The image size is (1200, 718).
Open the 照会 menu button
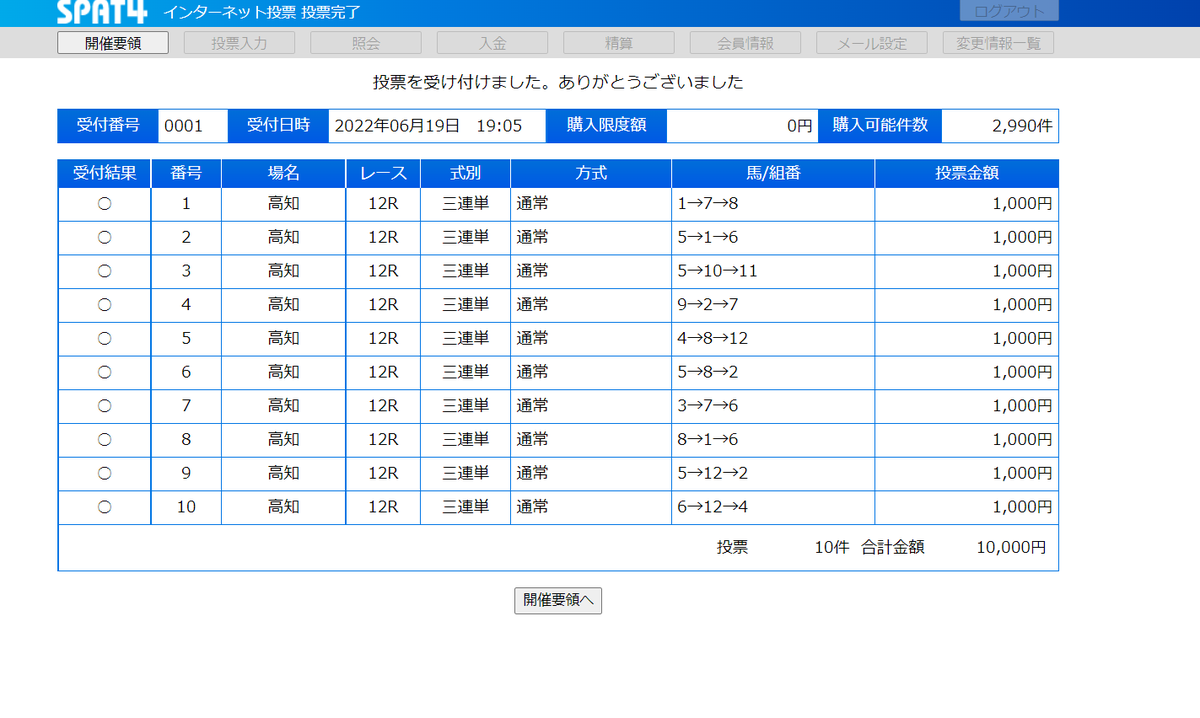coord(365,43)
